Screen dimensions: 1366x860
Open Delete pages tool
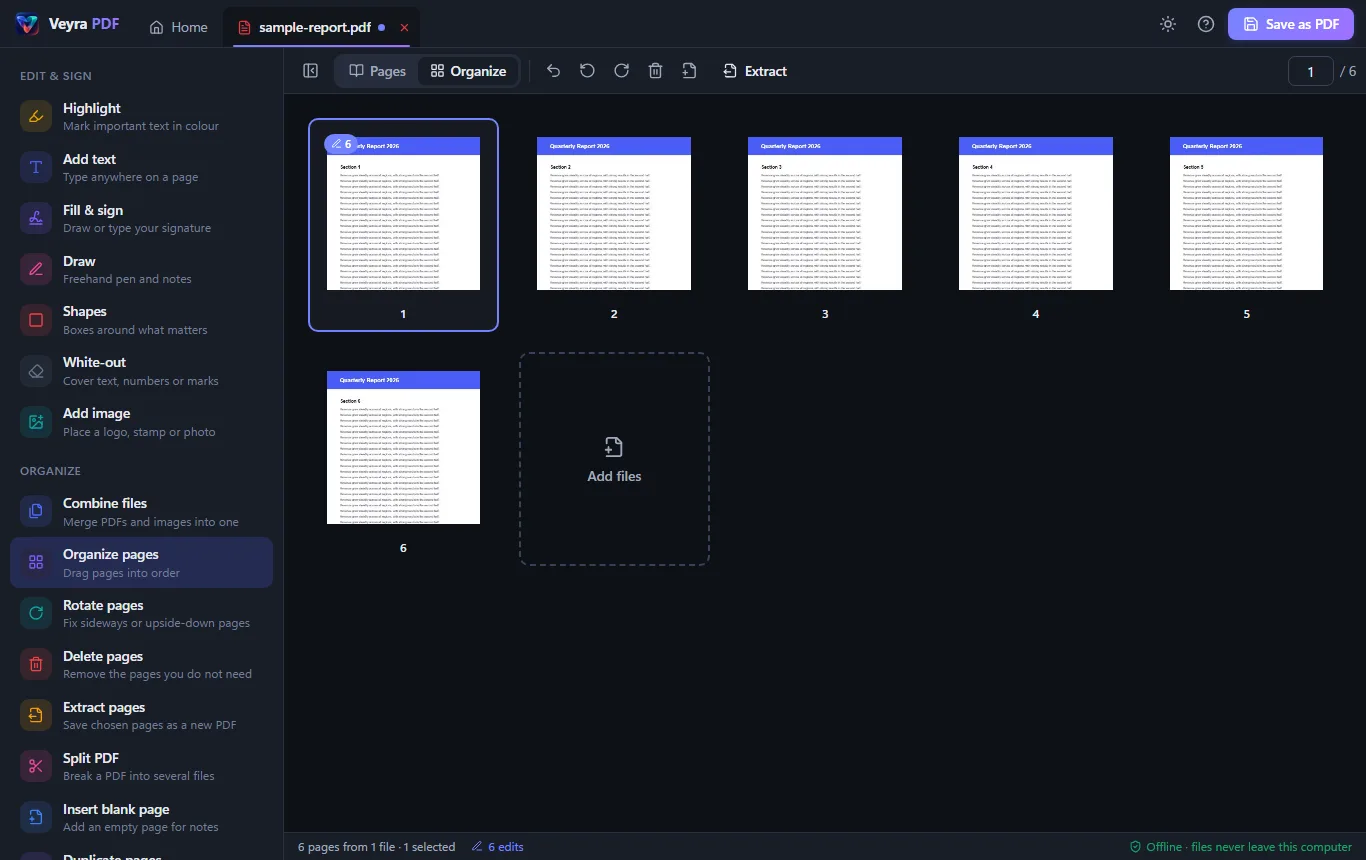[141, 664]
